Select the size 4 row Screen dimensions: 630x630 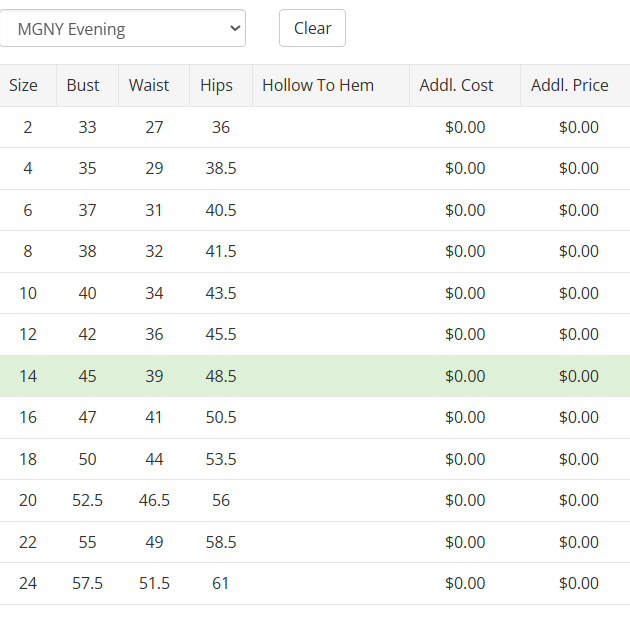[x=28, y=169]
